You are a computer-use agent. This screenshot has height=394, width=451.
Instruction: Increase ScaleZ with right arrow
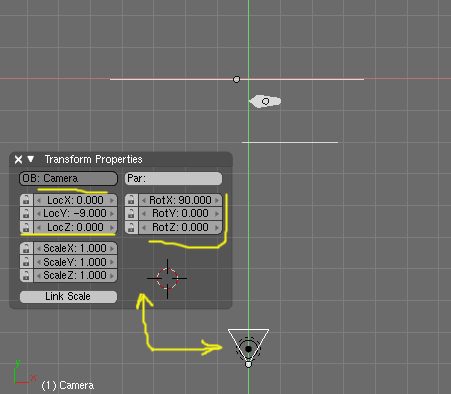[x=112, y=276]
